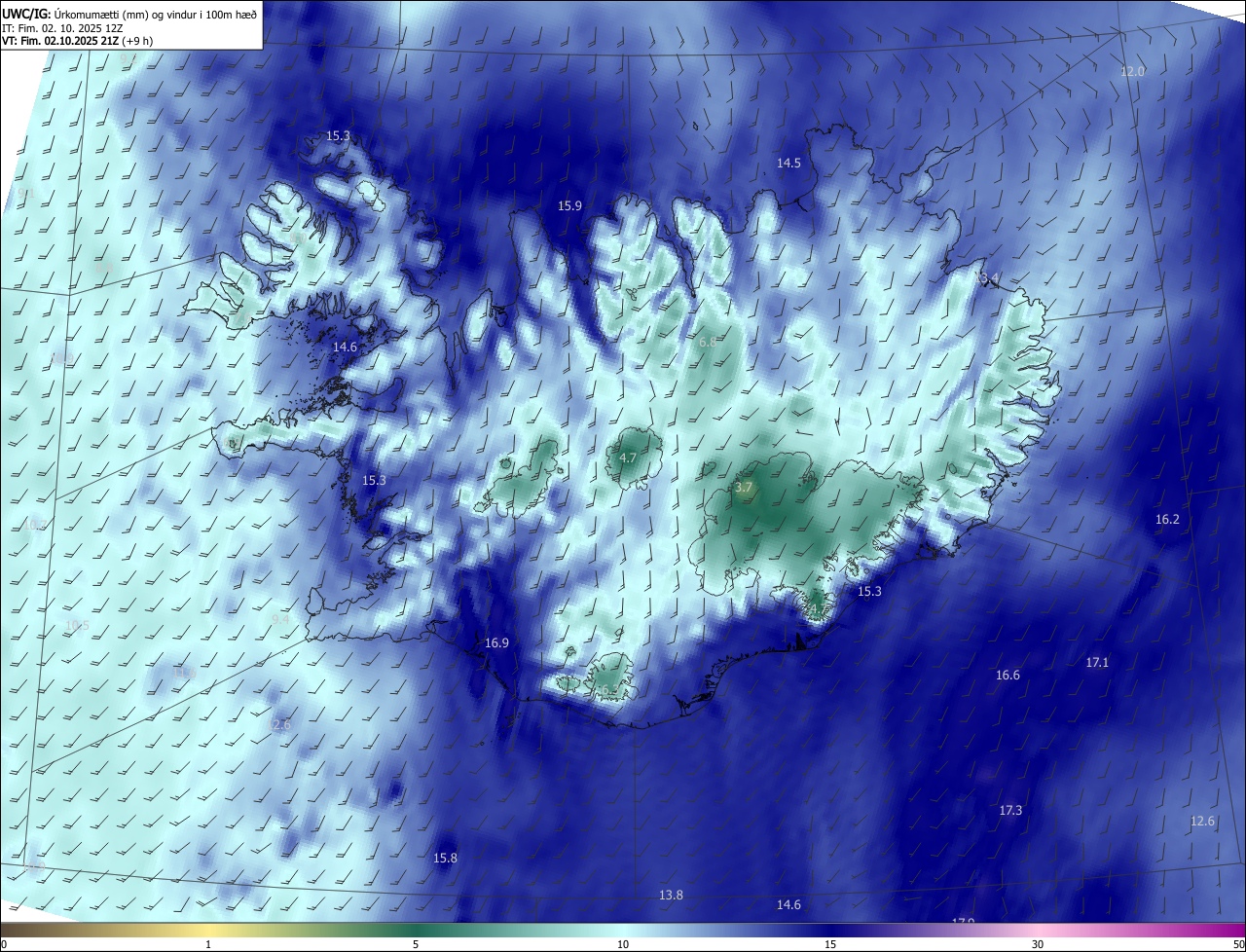Click the colorbar tick labeled 50

(1238, 945)
